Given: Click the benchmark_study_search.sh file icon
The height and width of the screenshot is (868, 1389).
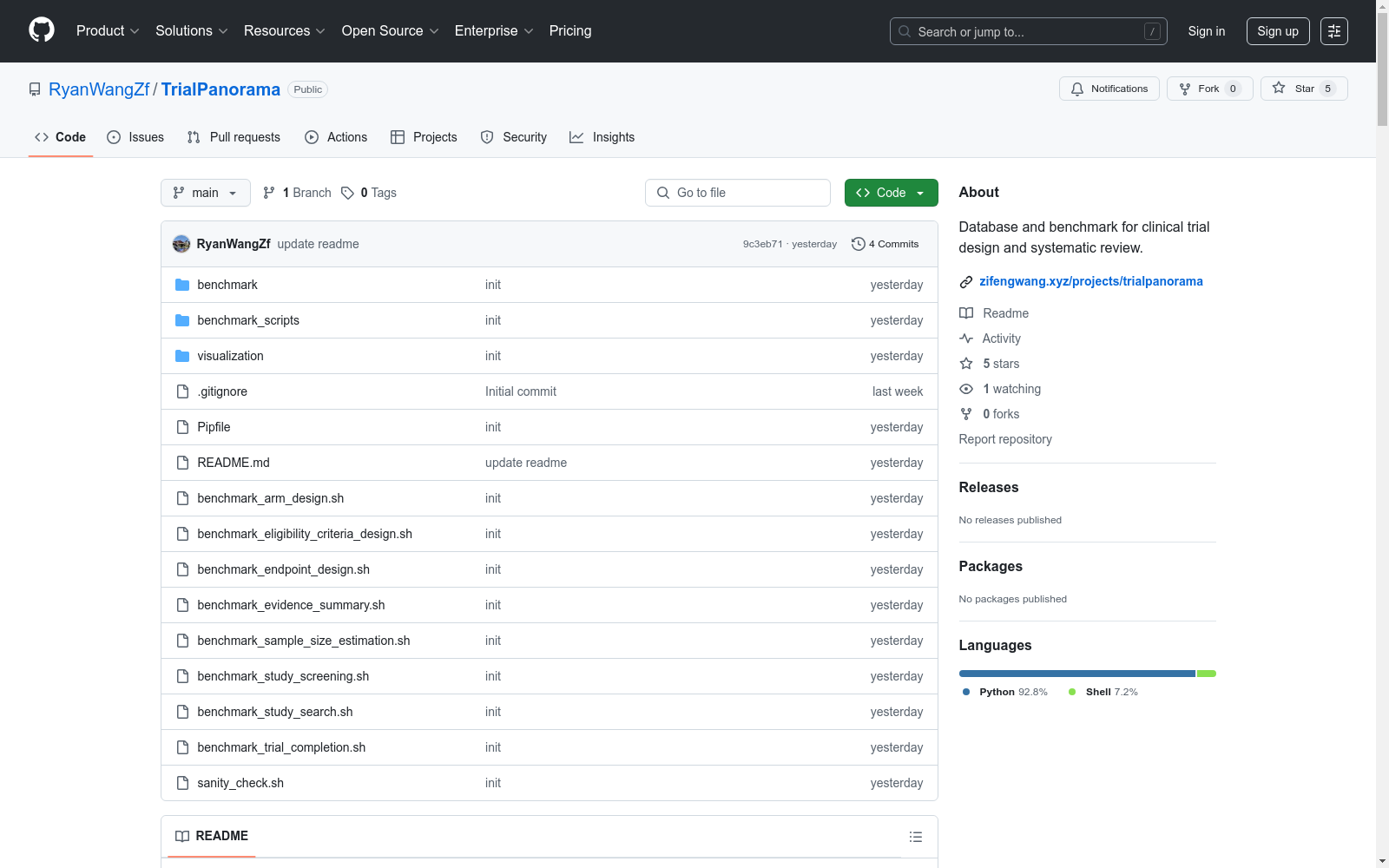Looking at the screenshot, I should [182, 712].
